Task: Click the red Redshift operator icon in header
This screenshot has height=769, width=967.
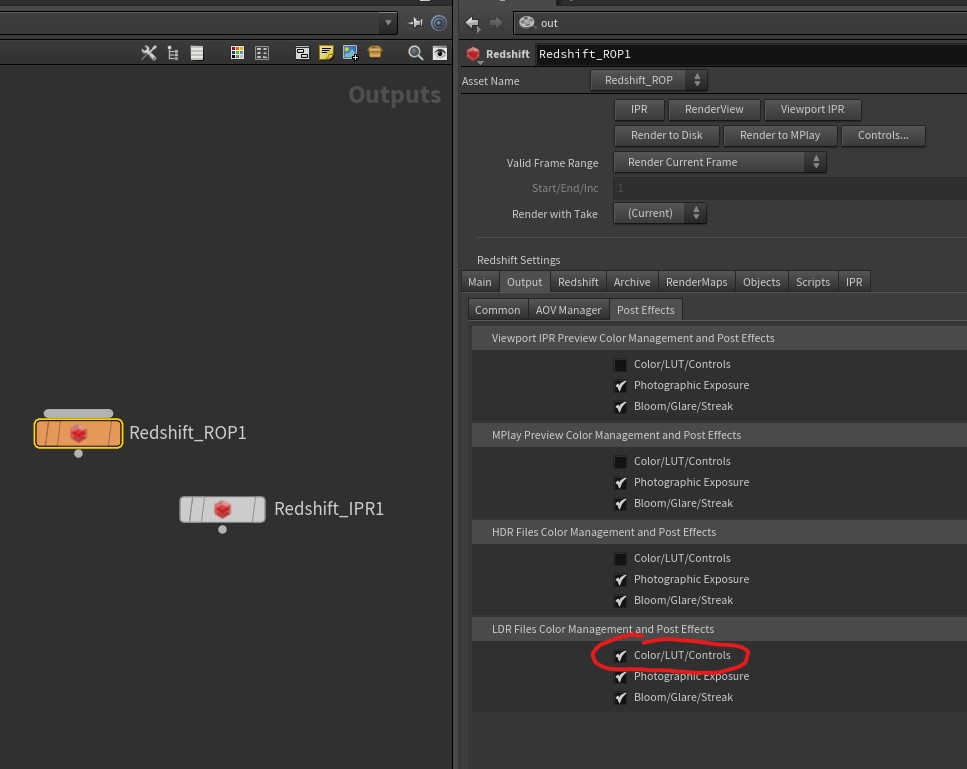Action: click(473, 54)
